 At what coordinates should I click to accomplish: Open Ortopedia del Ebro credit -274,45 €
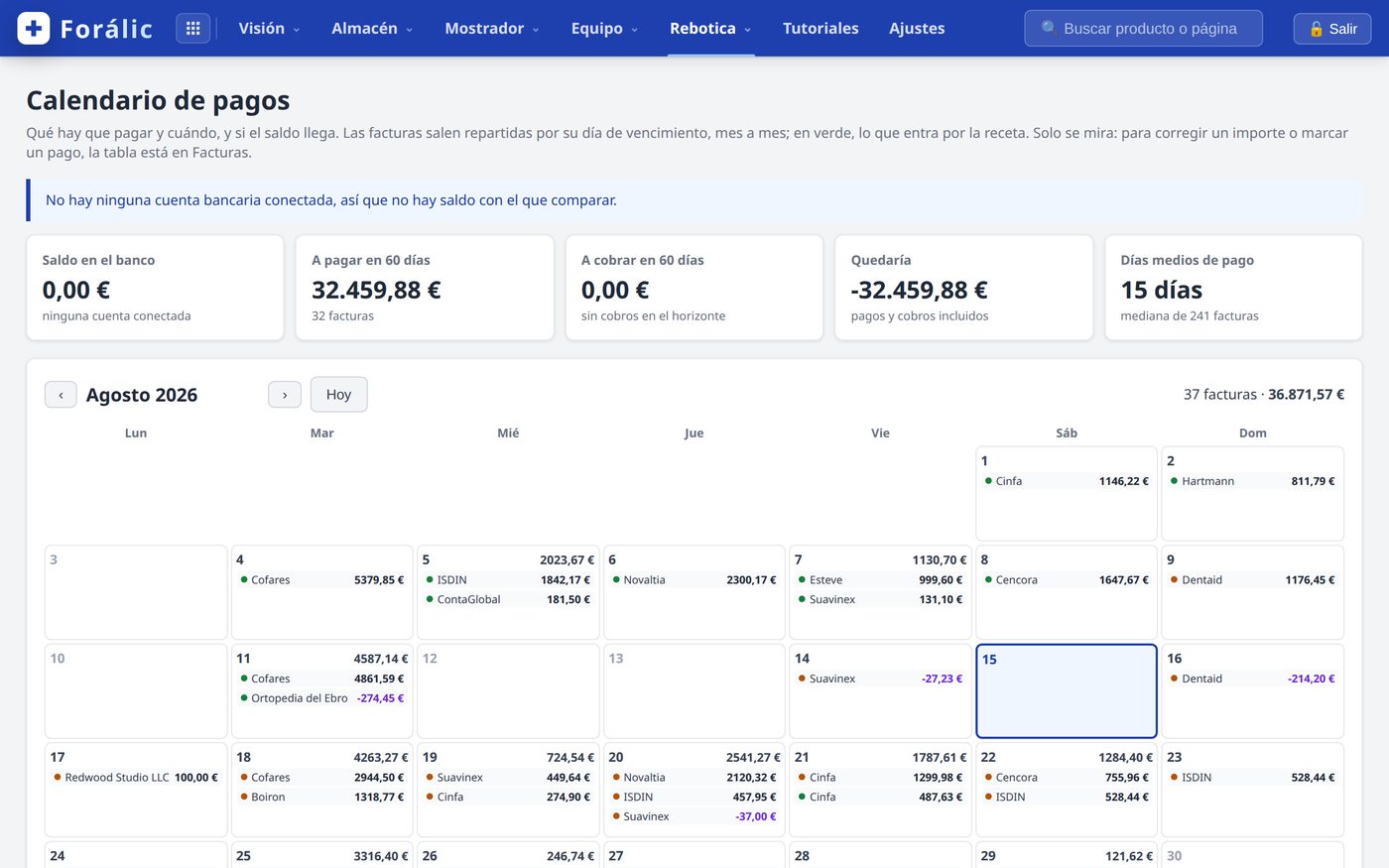click(321, 698)
